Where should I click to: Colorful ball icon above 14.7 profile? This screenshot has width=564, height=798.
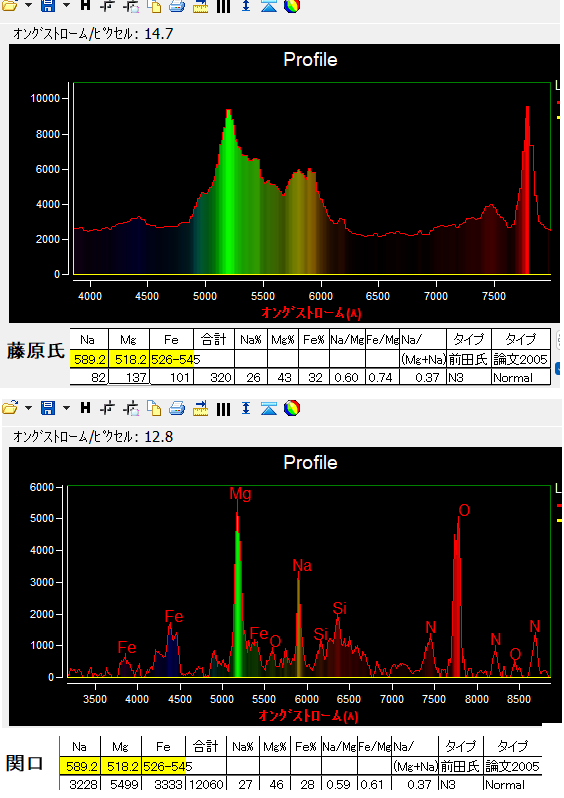(x=292, y=6)
